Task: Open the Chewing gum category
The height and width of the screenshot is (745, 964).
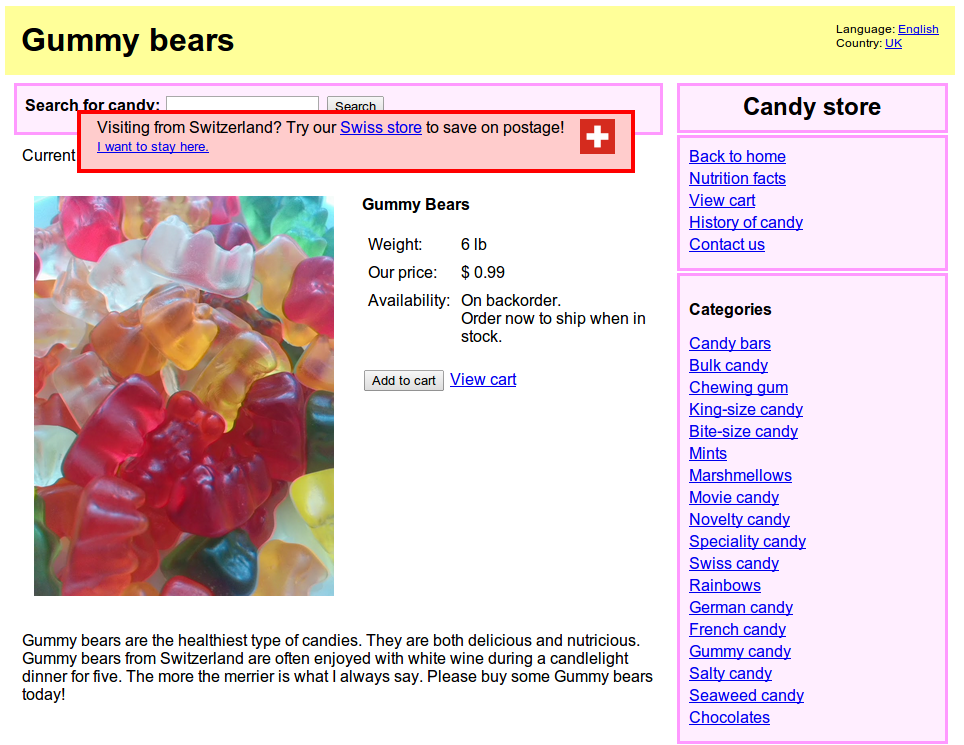Action: (738, 387)
